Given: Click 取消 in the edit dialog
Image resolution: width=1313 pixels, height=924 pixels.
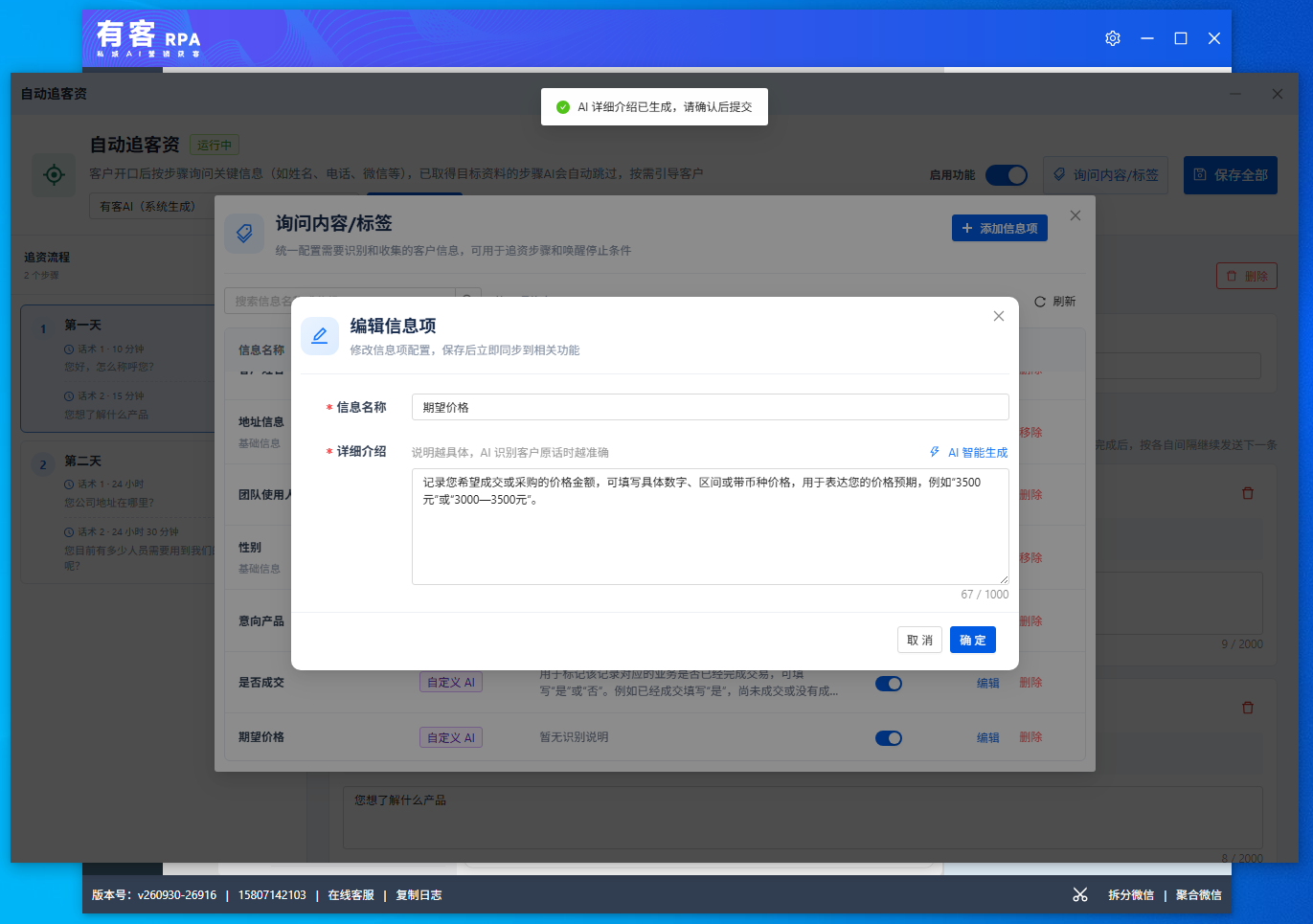Looking at the screenshot, I should [919, 640].
